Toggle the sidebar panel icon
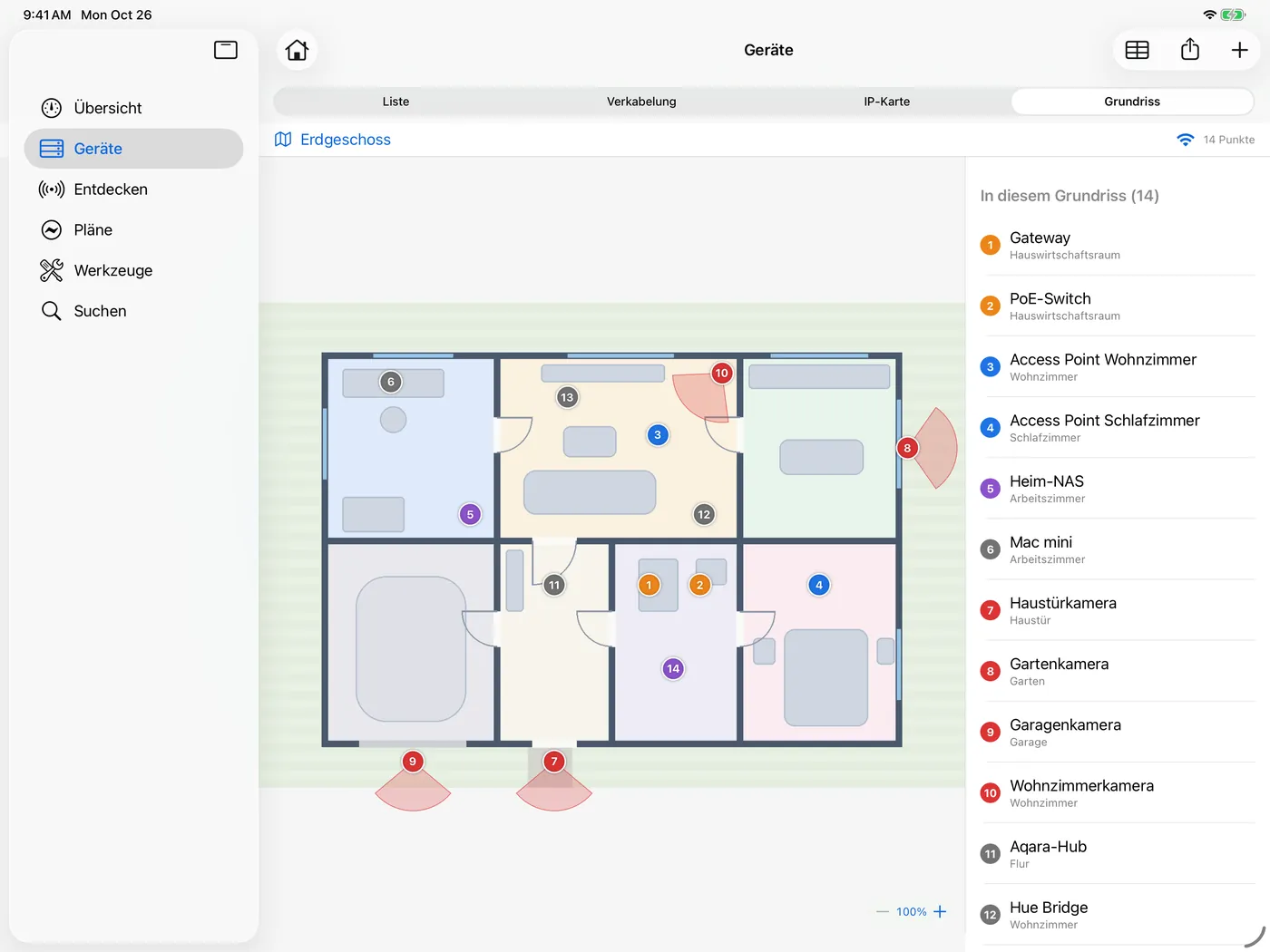The image size is (1270, 952). click(226, 50)
